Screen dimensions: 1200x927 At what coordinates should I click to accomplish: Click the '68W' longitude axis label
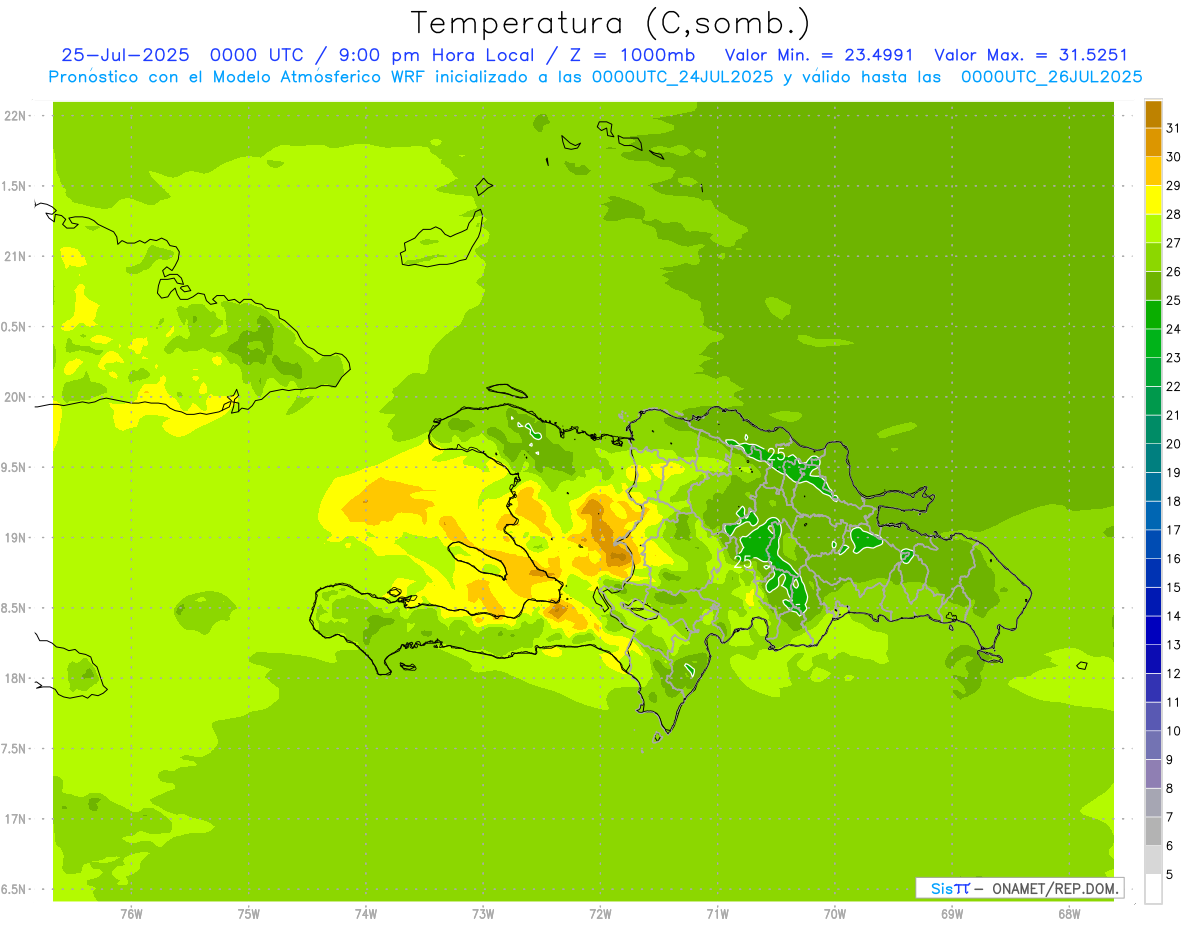coord(1069,914)
